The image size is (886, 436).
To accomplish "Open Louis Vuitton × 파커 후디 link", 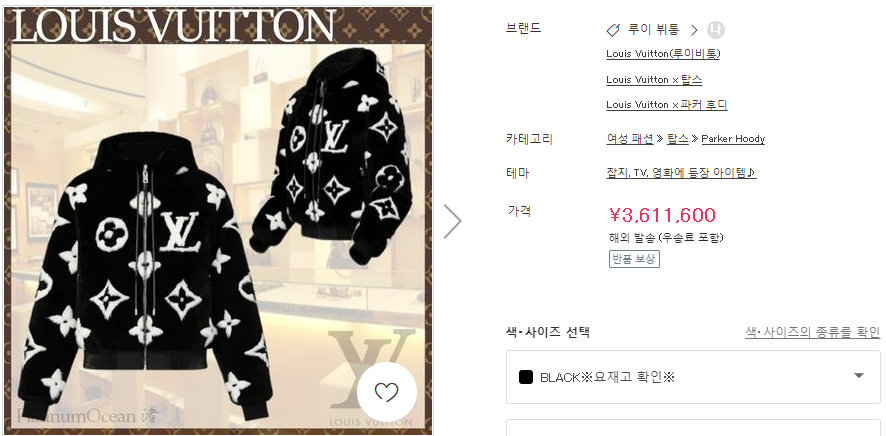I will (667, 105).
